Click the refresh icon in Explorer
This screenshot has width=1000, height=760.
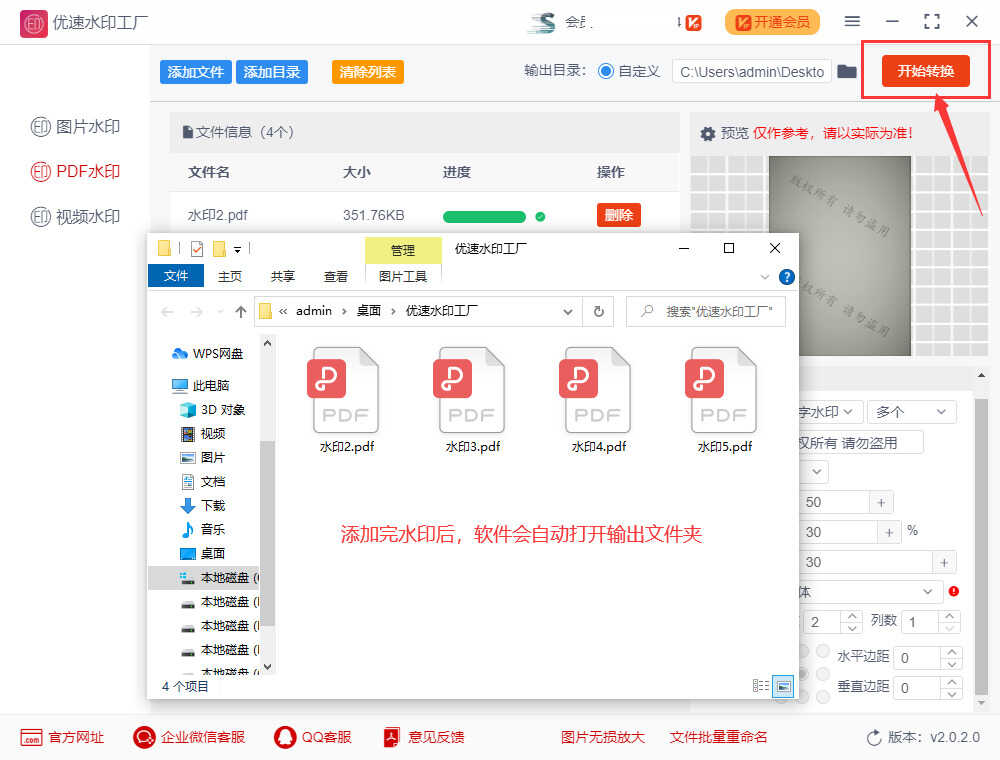(598, 312)
